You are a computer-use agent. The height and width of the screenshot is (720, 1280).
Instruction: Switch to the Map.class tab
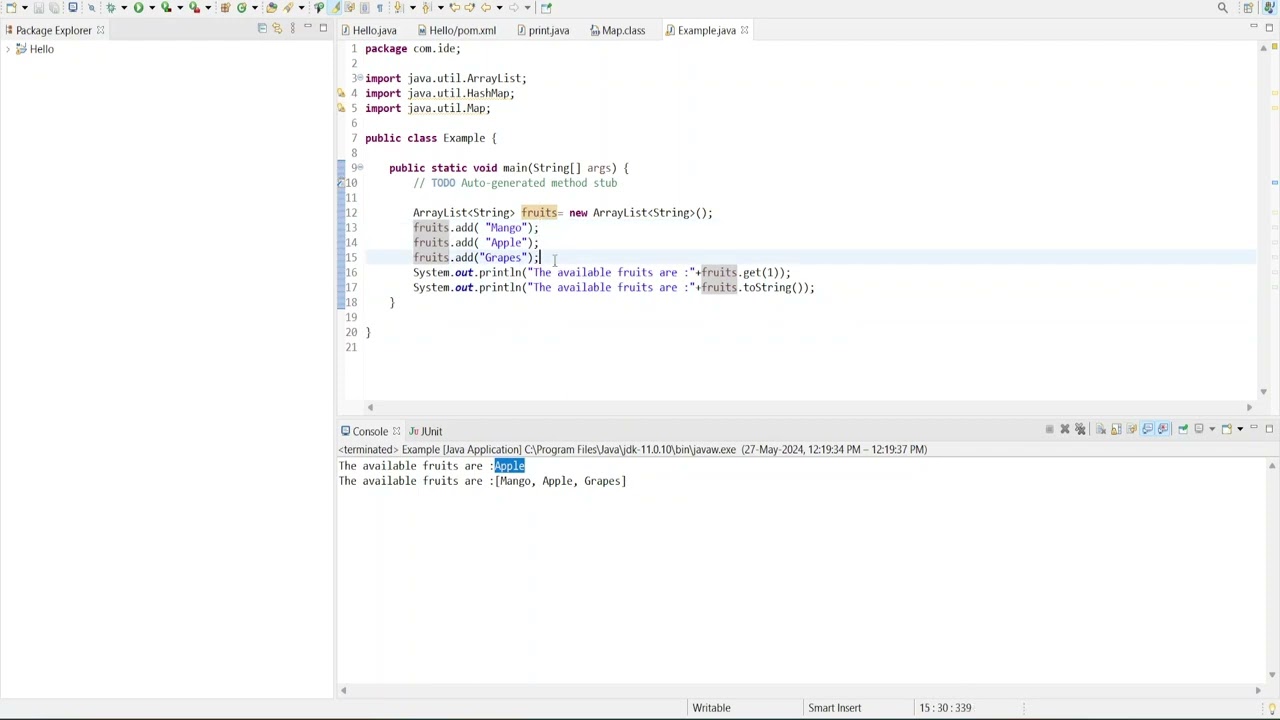(x=617, y=30)
